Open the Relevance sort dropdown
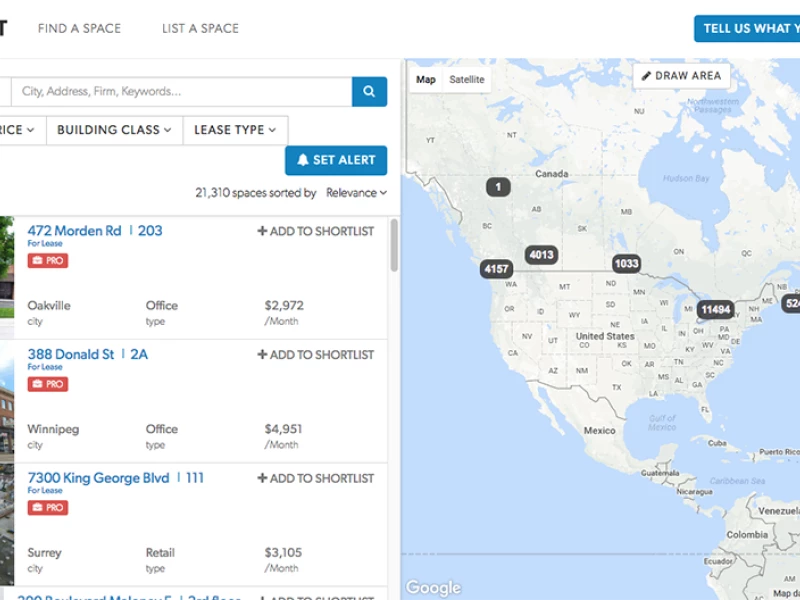Viewport: 800px width, 600px height. (356, 193)
